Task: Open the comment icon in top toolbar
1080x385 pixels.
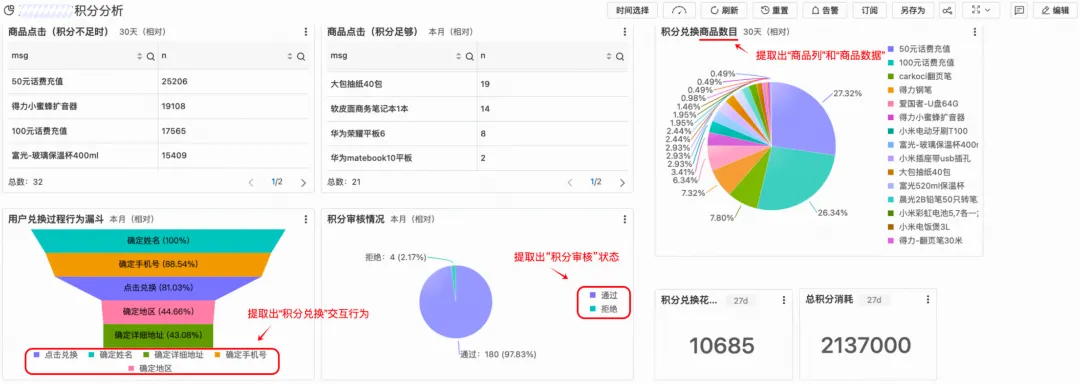Action: point(1019,10)
